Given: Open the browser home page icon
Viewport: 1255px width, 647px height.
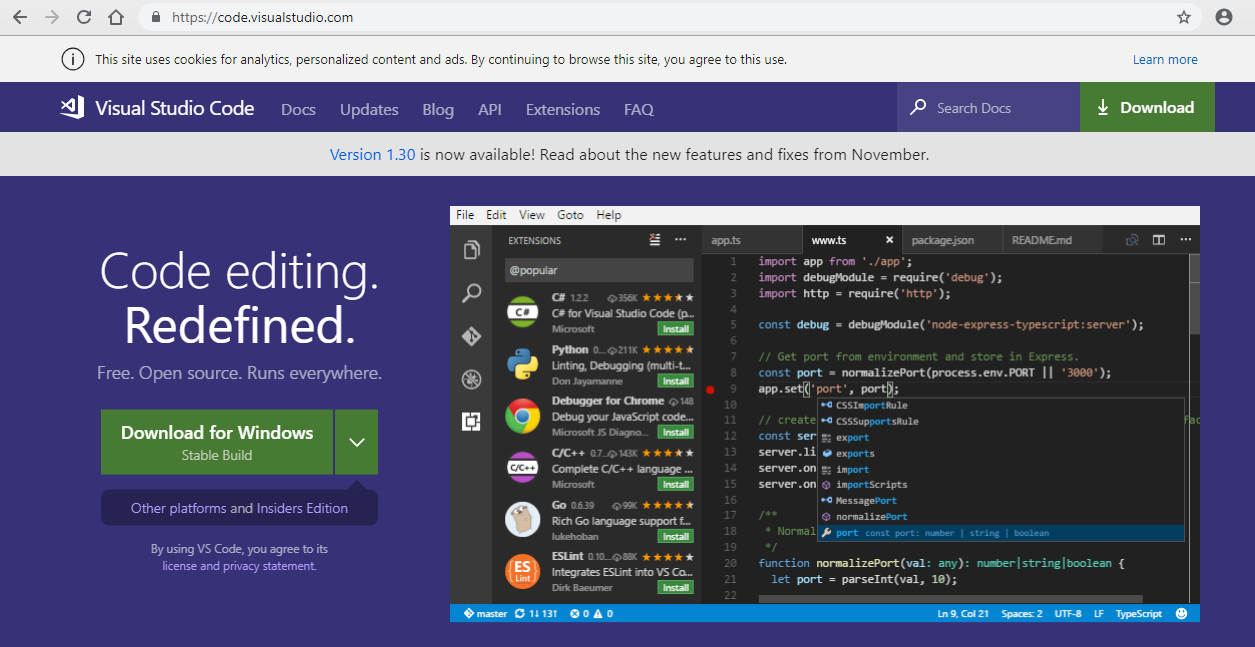Looking at the screenshot, I should point(116,17).
